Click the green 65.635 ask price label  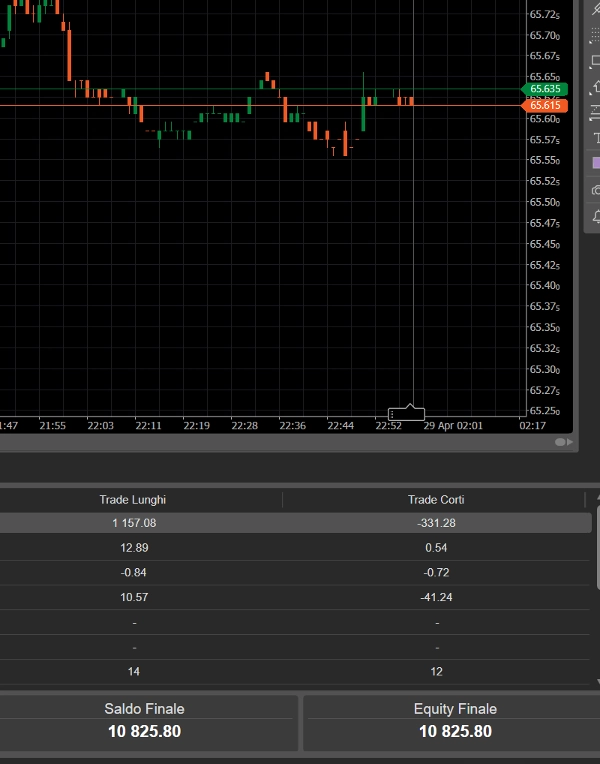point(545,89)
